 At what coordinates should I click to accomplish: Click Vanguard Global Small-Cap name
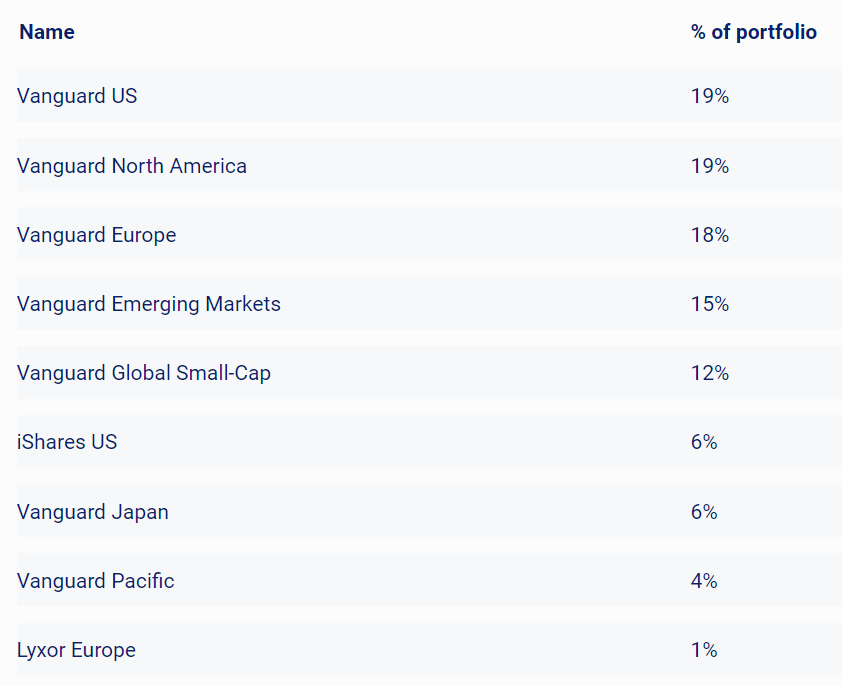144,373
